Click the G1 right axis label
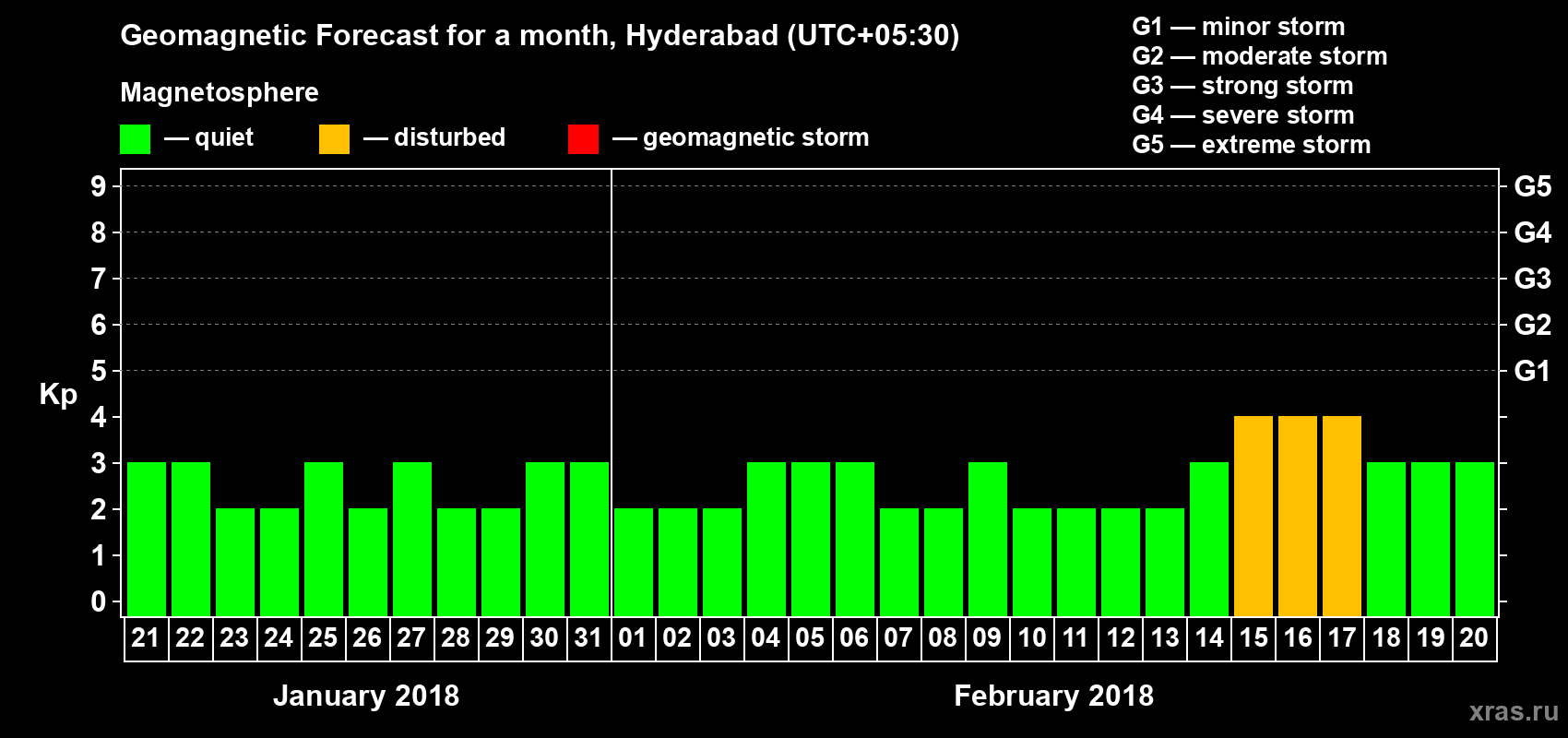The width and height of the screenshot is (1568, 738). [x=1532, y=371]
